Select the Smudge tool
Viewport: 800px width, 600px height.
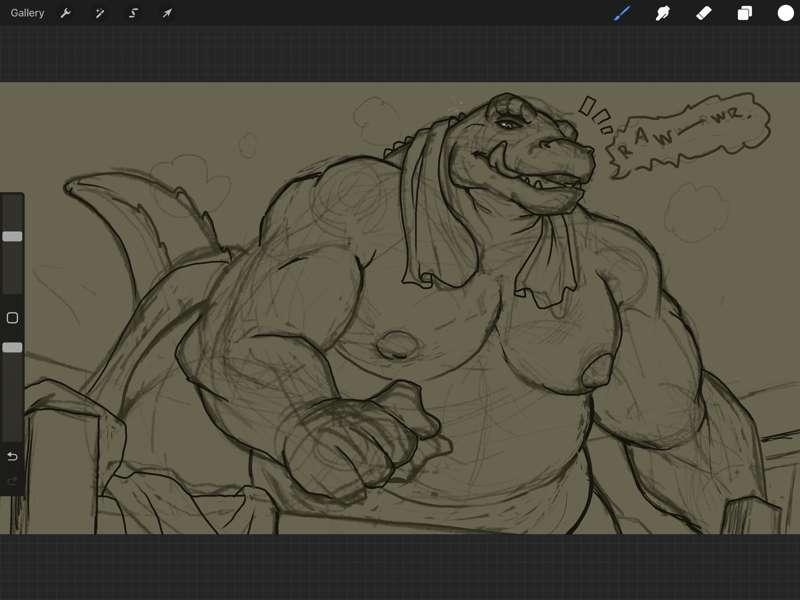pyautogui.click(x=662, y=13)
